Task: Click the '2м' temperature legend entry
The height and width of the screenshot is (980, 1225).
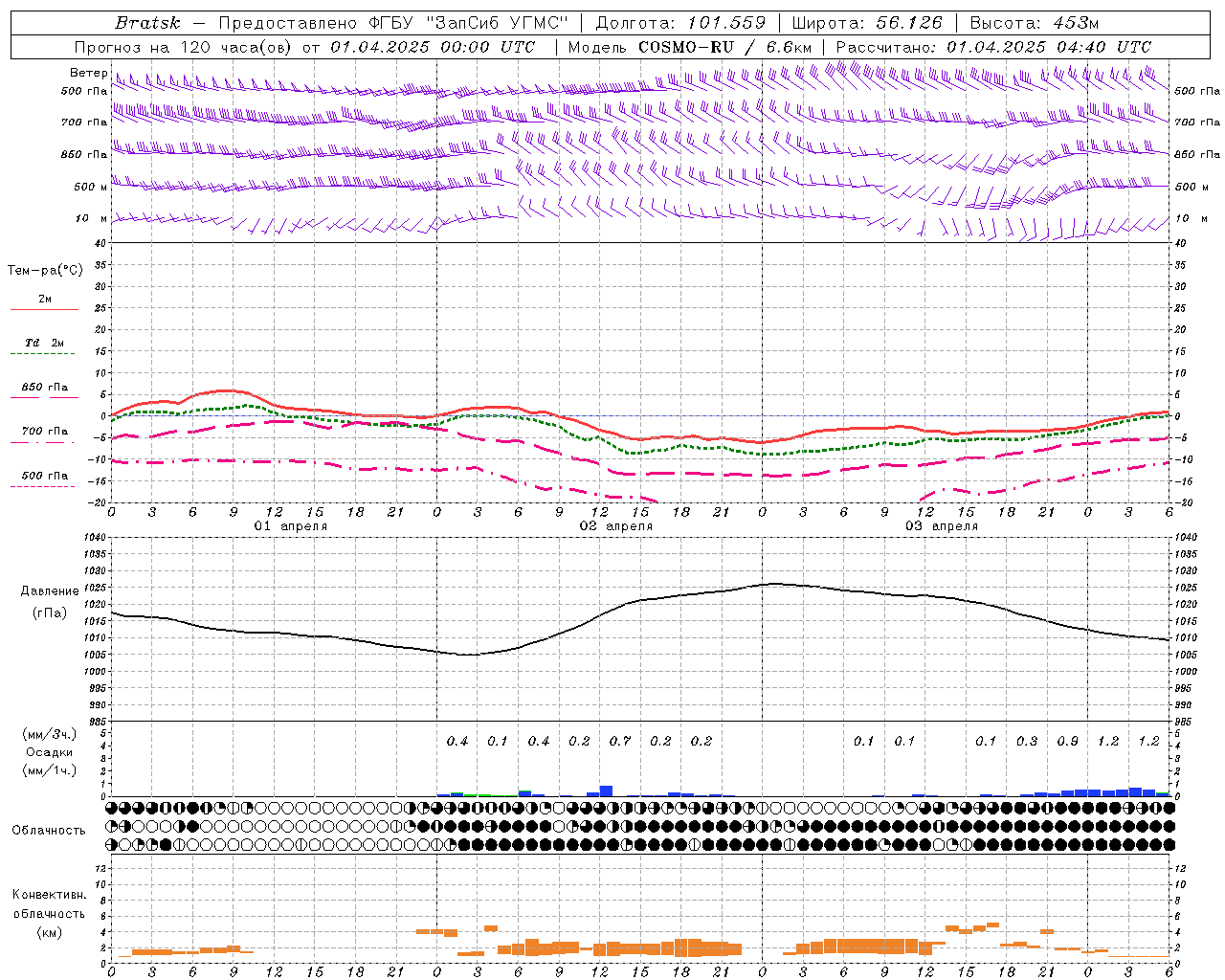Action: pos(45,299)
